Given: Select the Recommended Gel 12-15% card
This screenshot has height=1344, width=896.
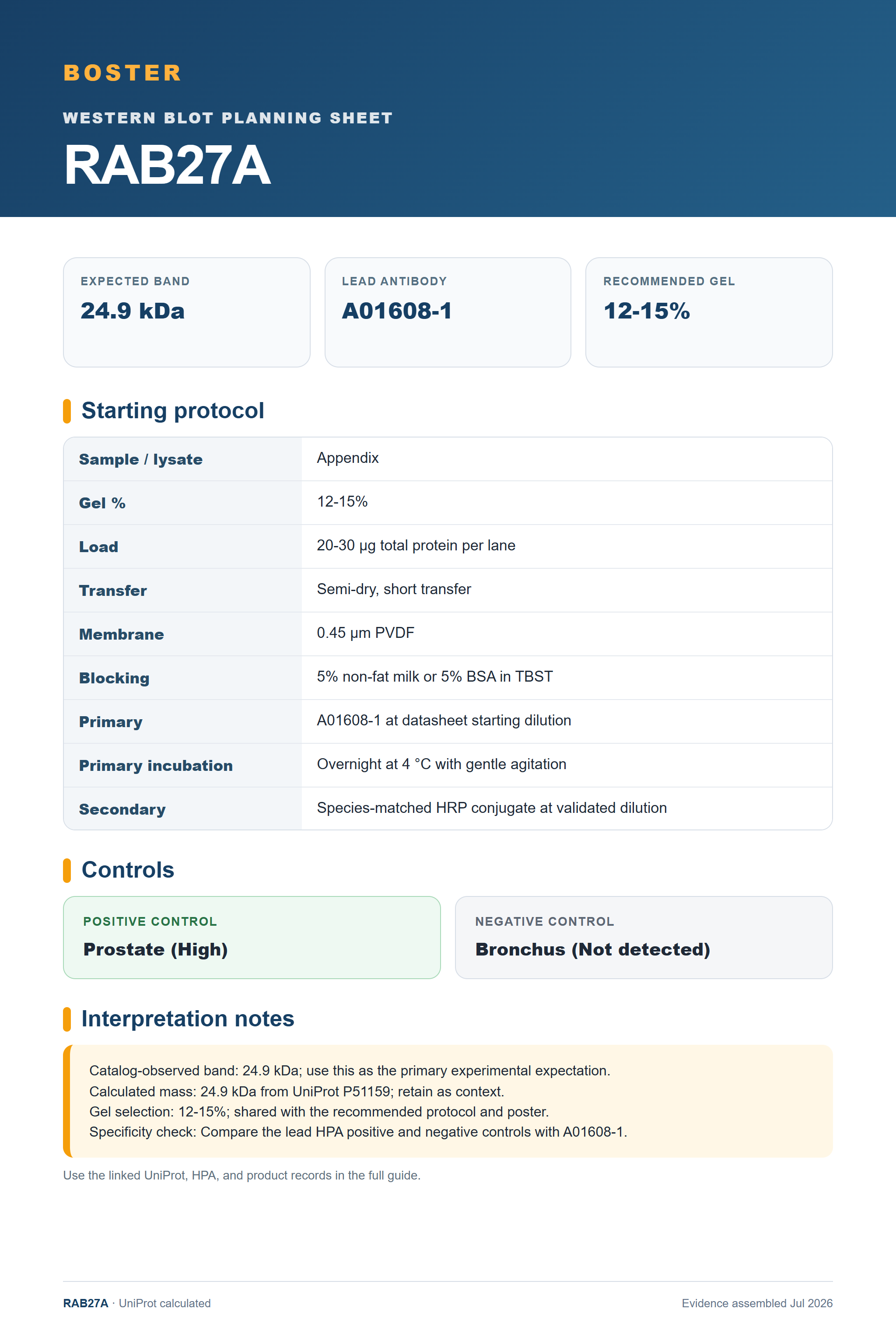Looking at the screenshot, I should [709, 312].
